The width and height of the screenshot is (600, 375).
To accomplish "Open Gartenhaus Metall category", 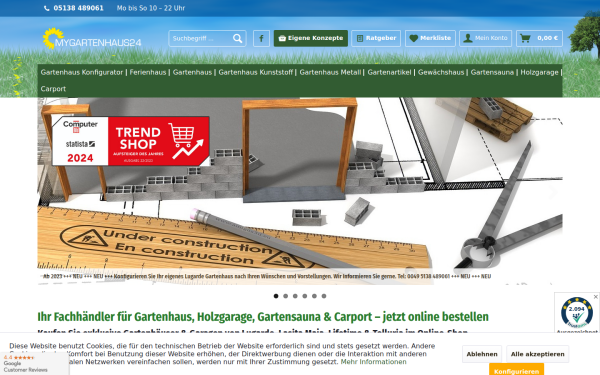I will point(330,72).
